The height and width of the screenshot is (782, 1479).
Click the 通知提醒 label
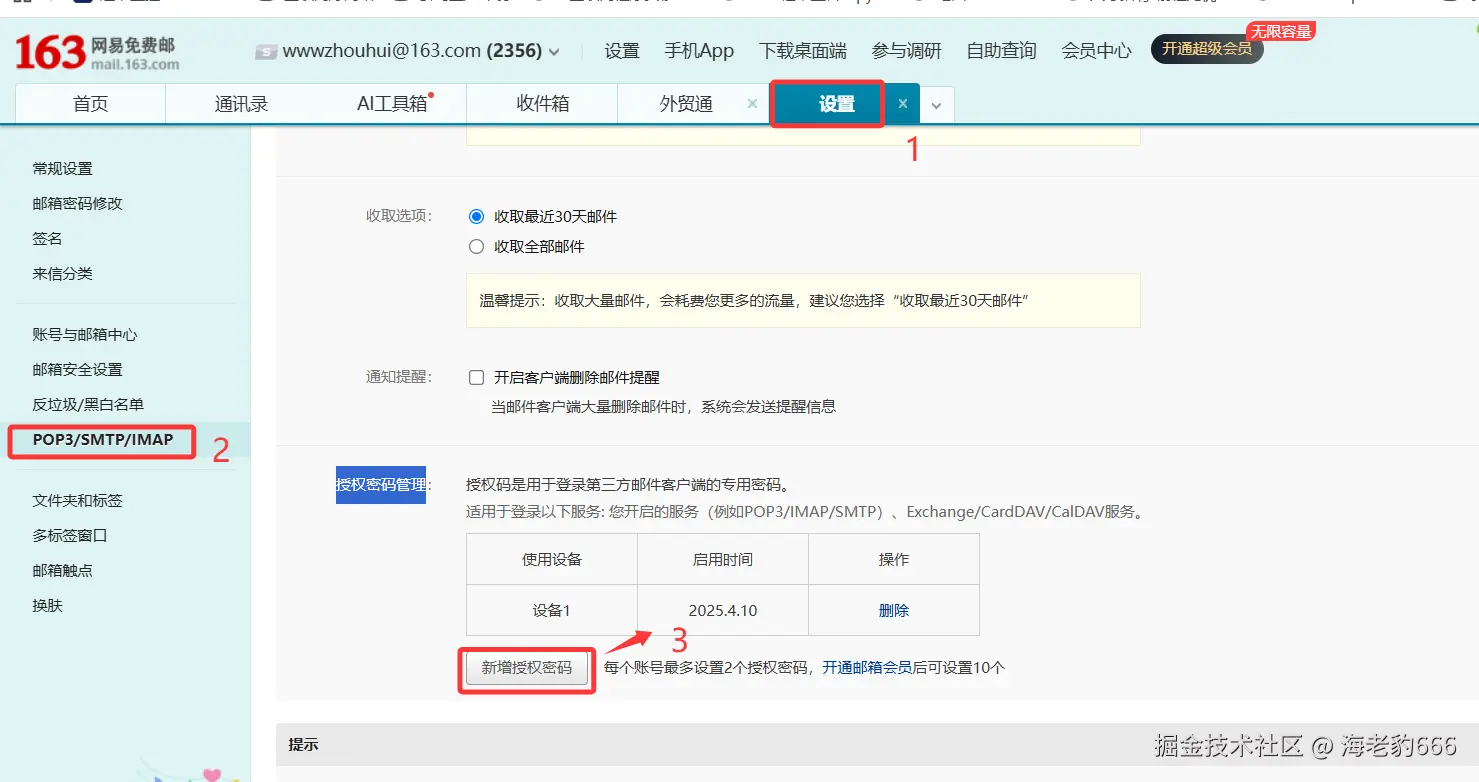398,377
